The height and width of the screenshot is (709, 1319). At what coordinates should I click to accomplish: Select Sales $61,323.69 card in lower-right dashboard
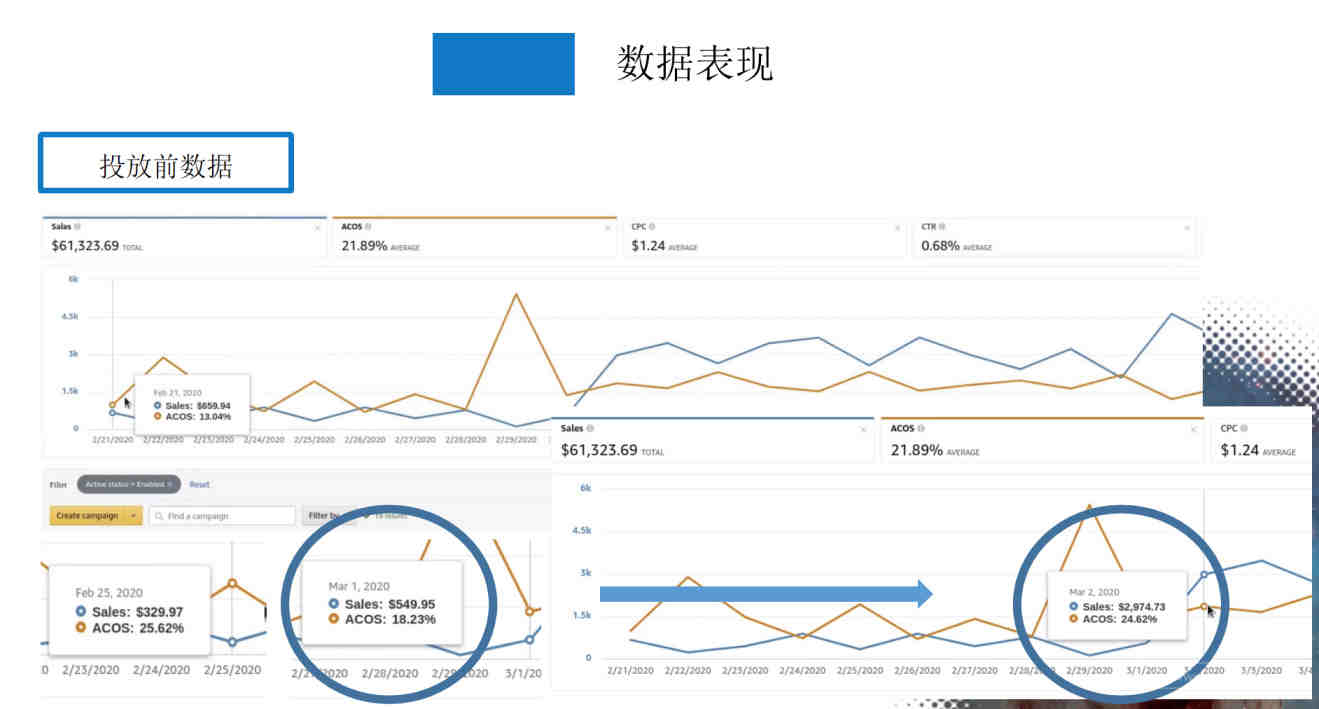(x=713, y=440)
